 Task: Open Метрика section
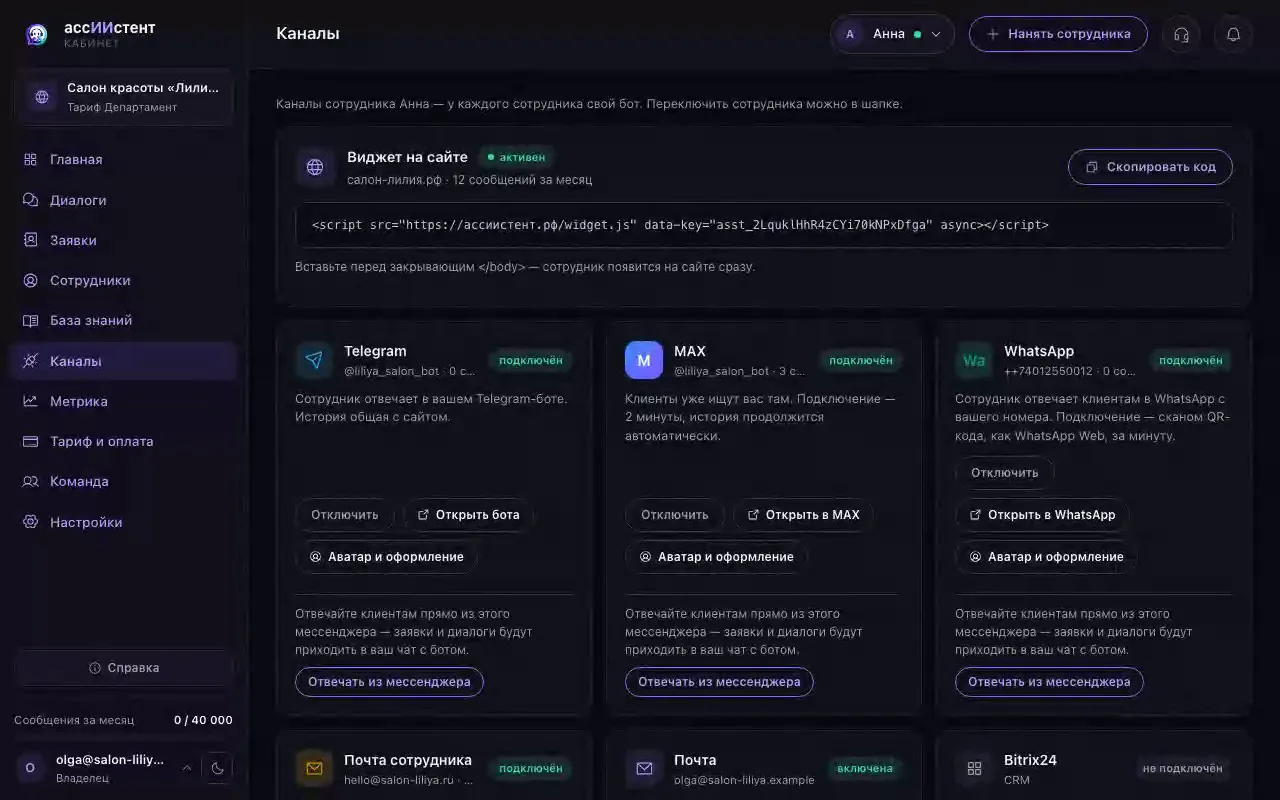click(124, 401)
